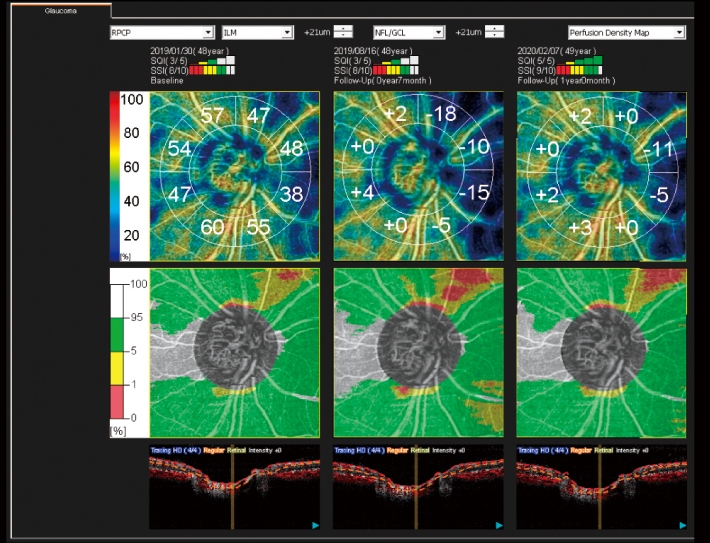
Task: Click the baseline deviation map image
Action: tap(234, 353)
